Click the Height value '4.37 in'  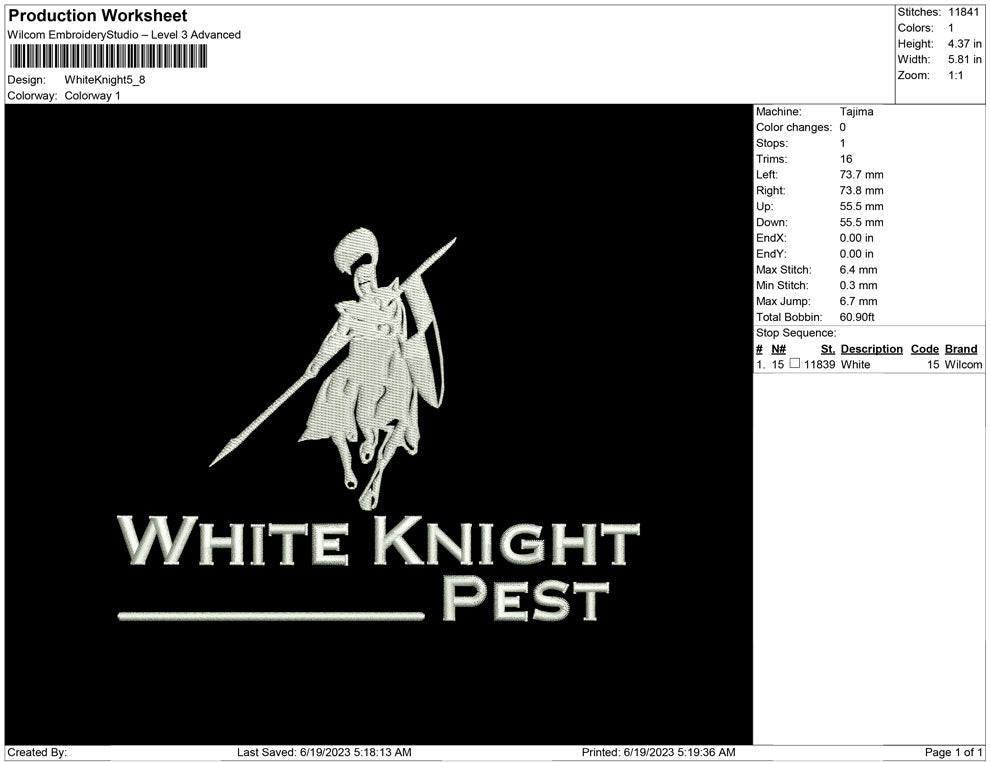coord(965,44)
